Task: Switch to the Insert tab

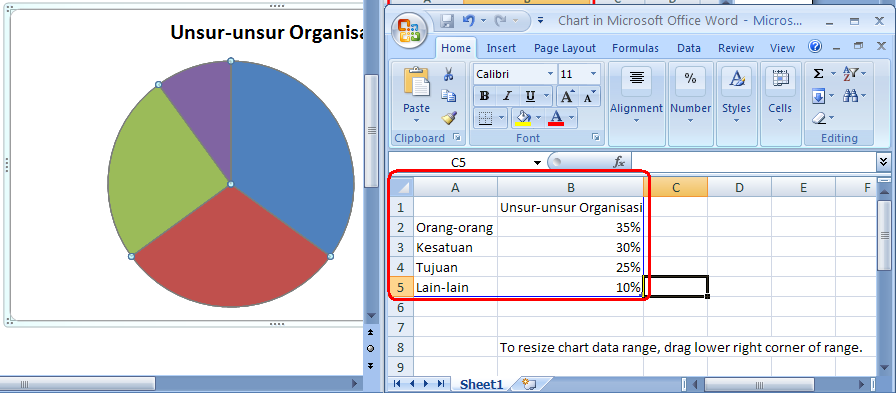Action: point(501,48)
